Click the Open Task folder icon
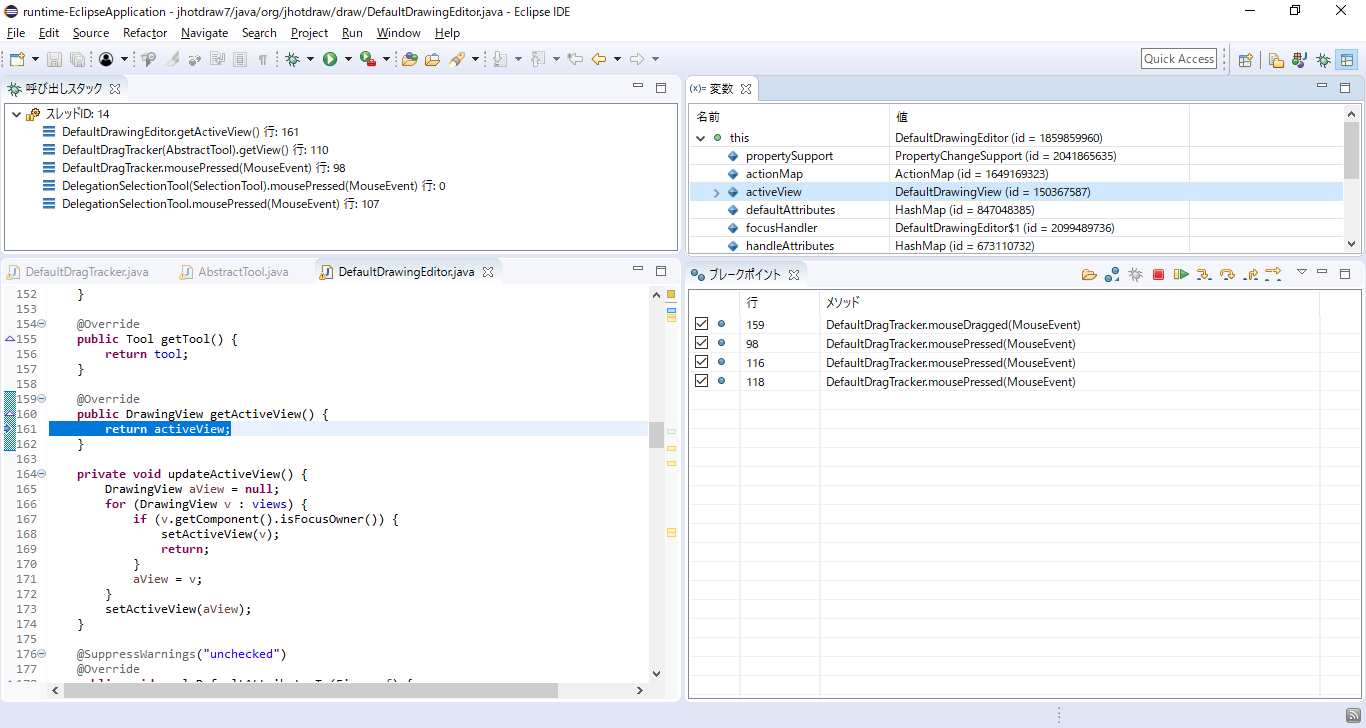 pyautogui.click(x=432, y=59)
